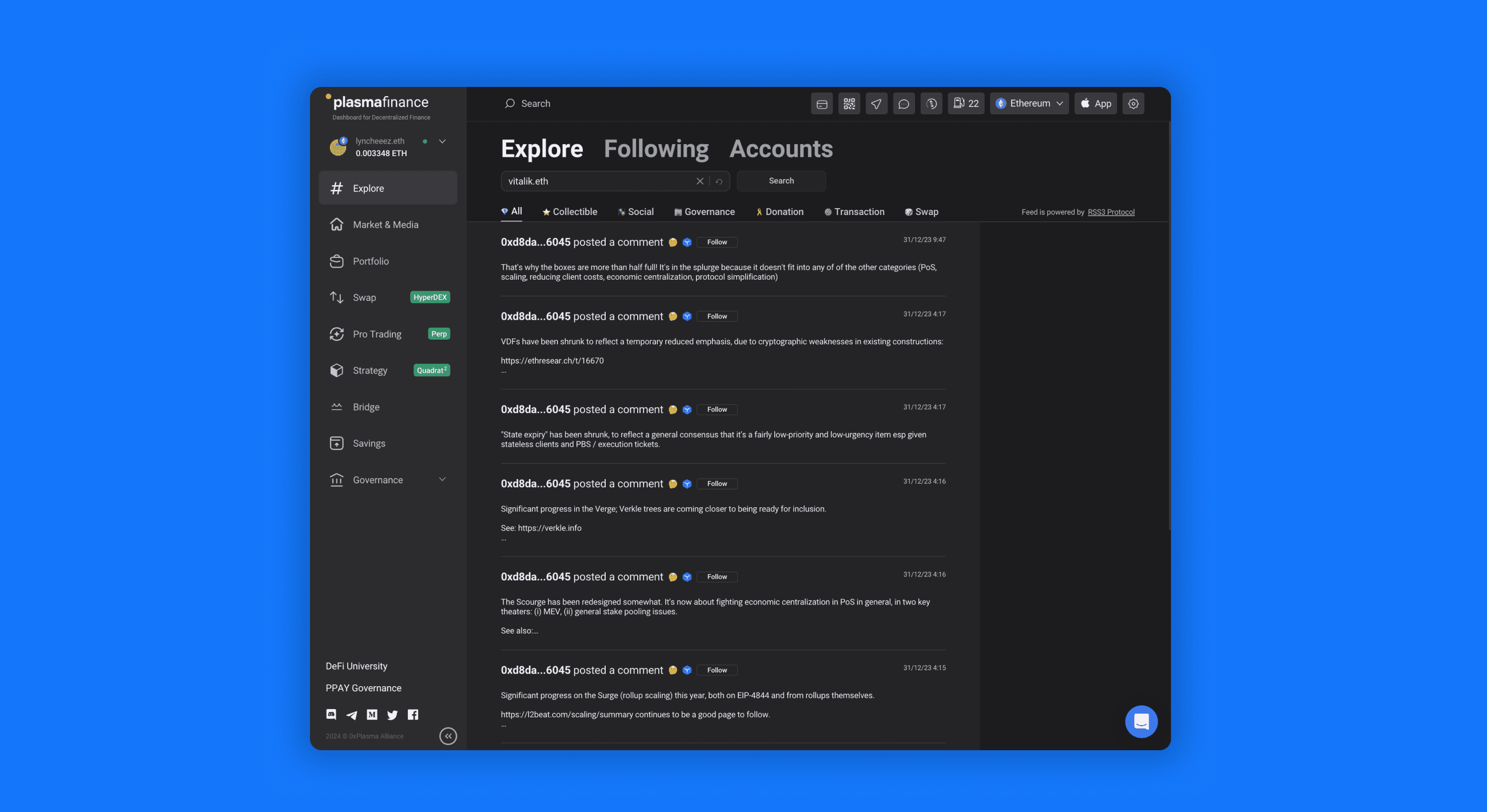Download the App via Apple icon button
The width and height of the screenshot is (1487, 812).
point(1096,104)
